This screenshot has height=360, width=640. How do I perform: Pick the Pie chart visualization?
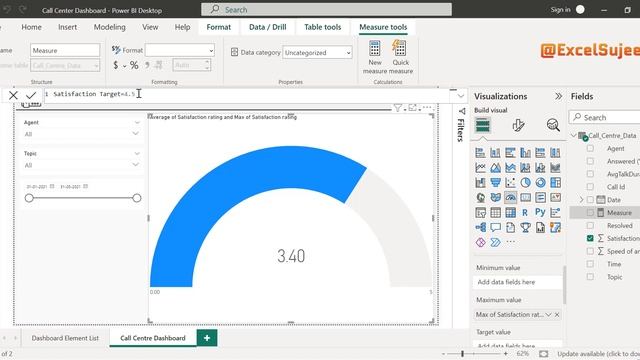tap(525, 182)
